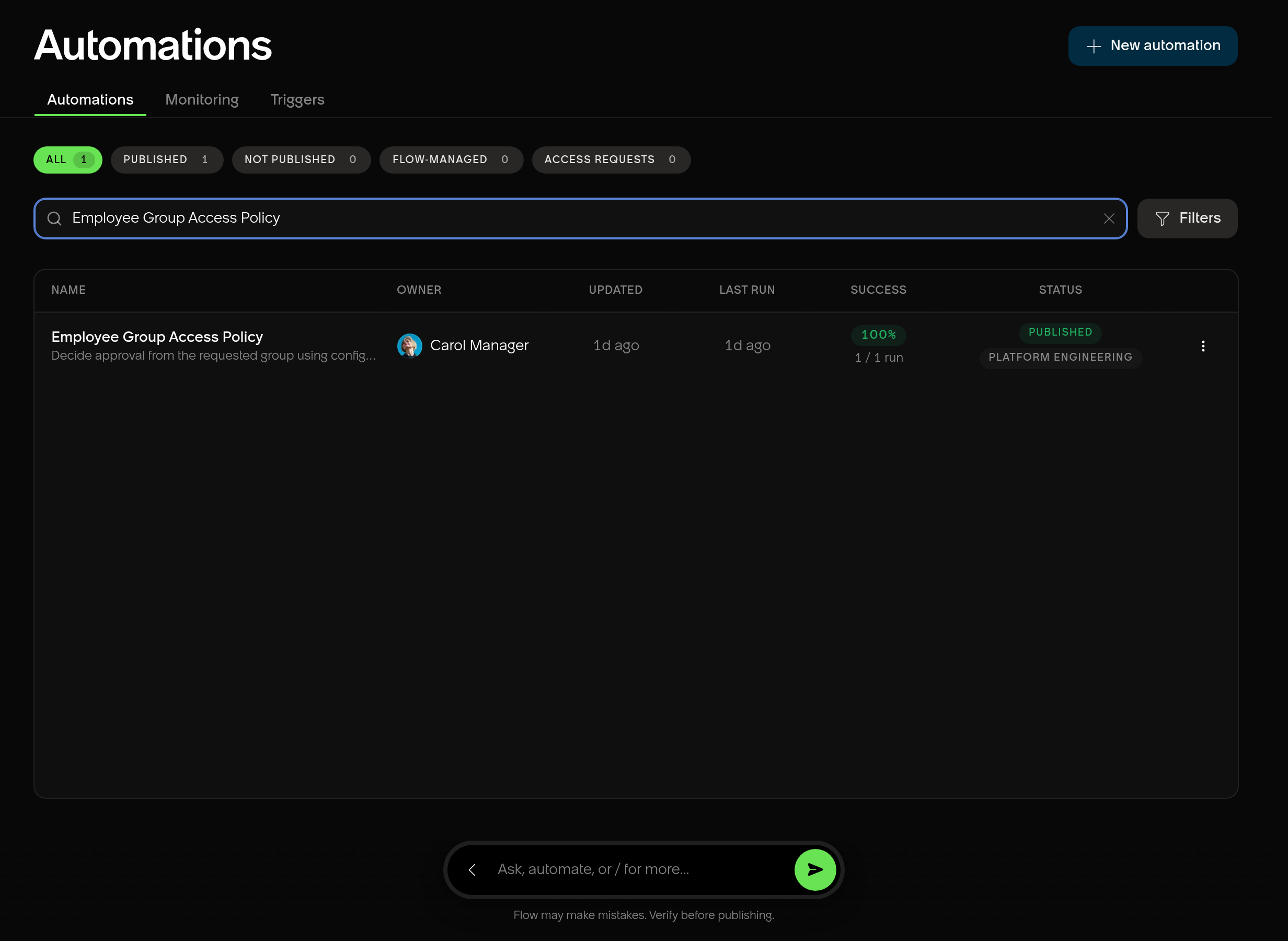Switch to the Triggers tab
Image resolution: width=1288 pixels, height=941 pixels.
(297, 100)
